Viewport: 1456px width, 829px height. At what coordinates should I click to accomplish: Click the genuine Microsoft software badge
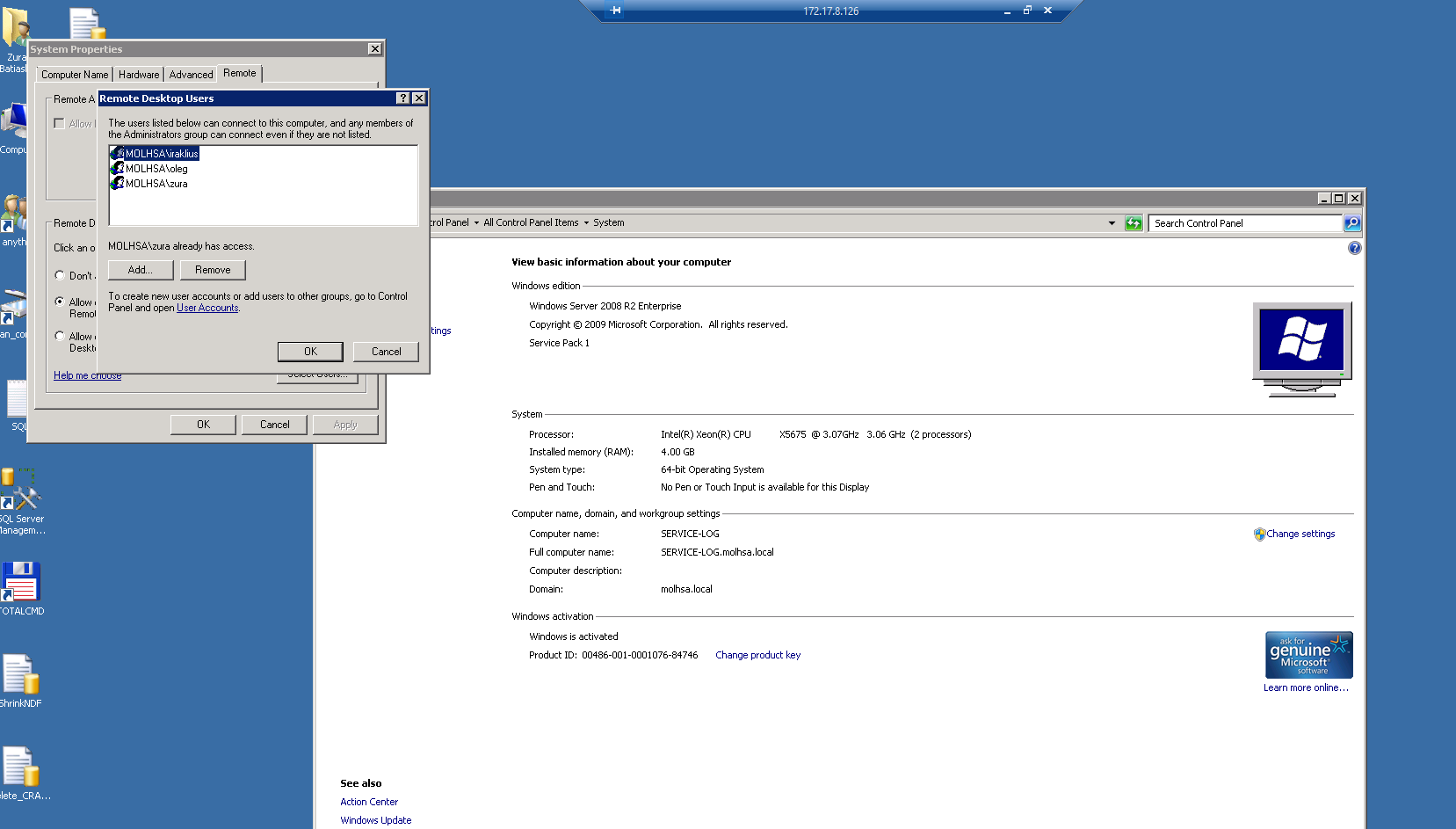(1308, 655)
